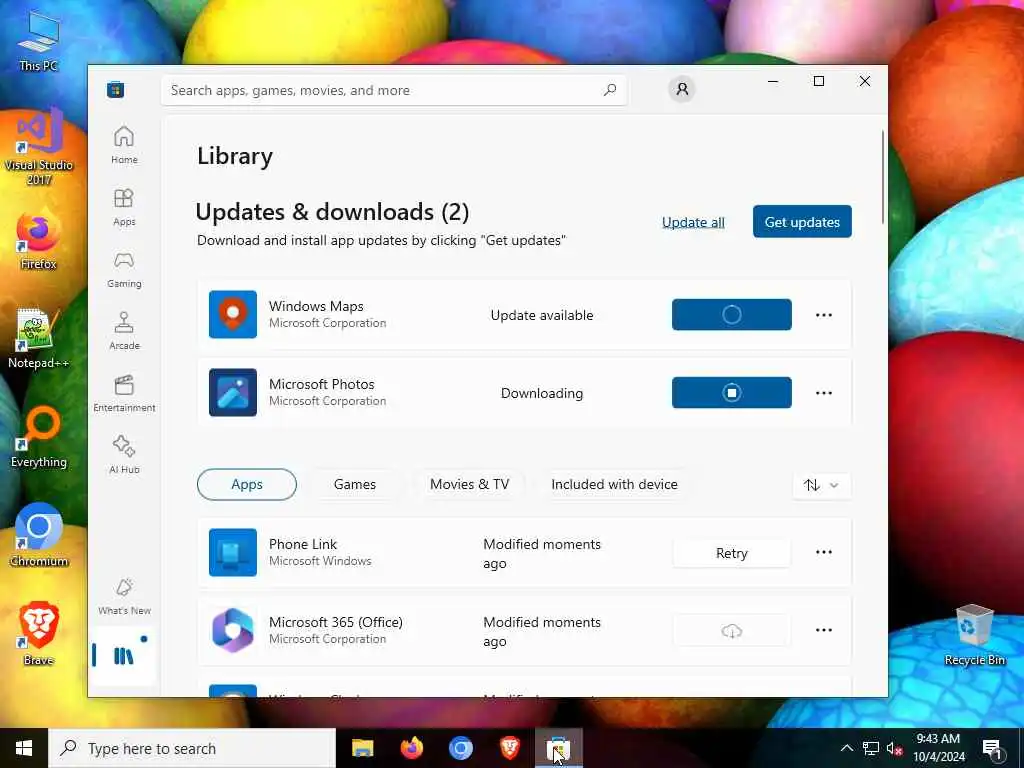Open What's New in the sidebar
The height and width of the screenshot is (768, 1024).
click(124, 596)
